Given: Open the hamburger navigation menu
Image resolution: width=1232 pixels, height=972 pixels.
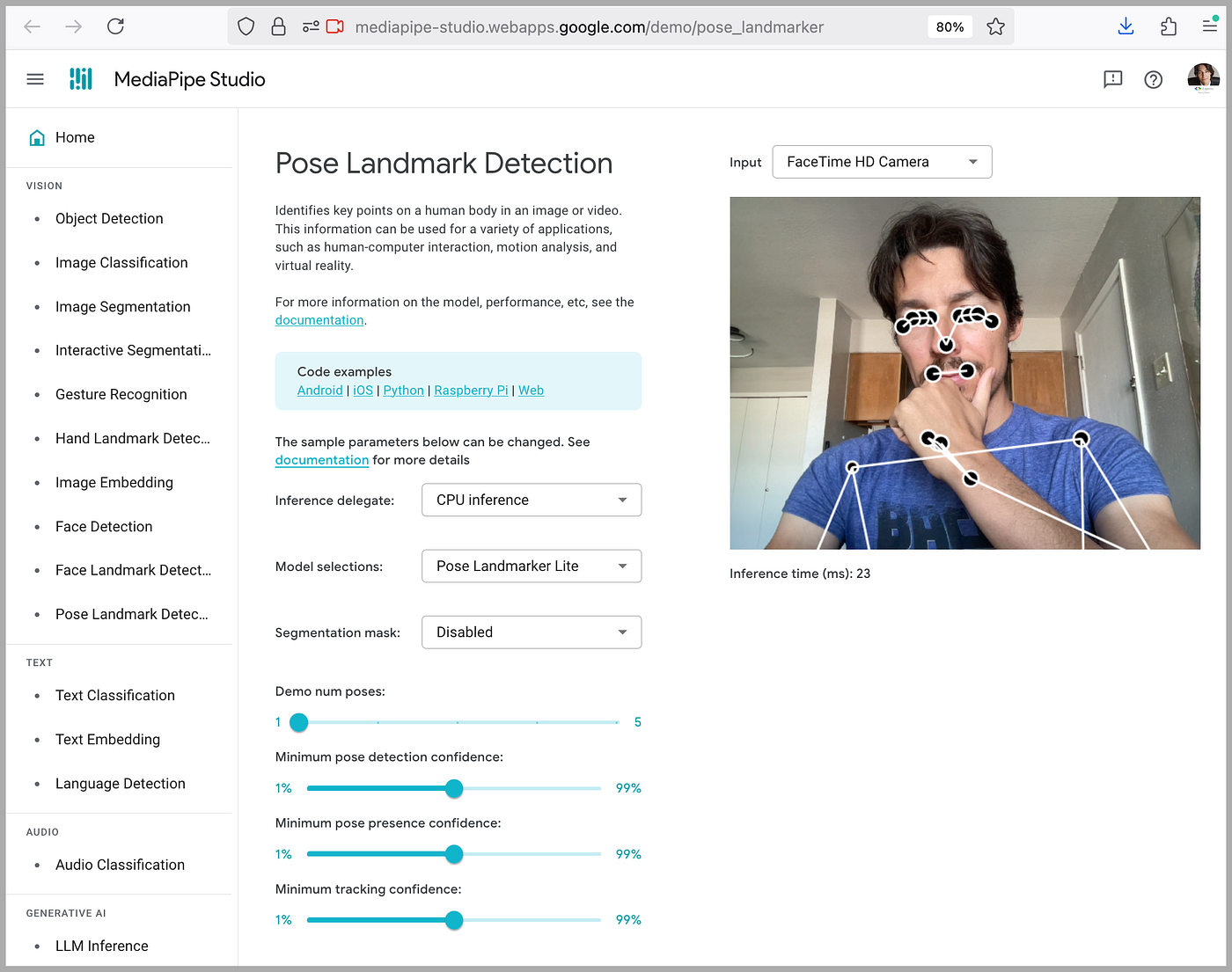Looking at the screenshot, I should pyautogui.click(x=35, y=78).
